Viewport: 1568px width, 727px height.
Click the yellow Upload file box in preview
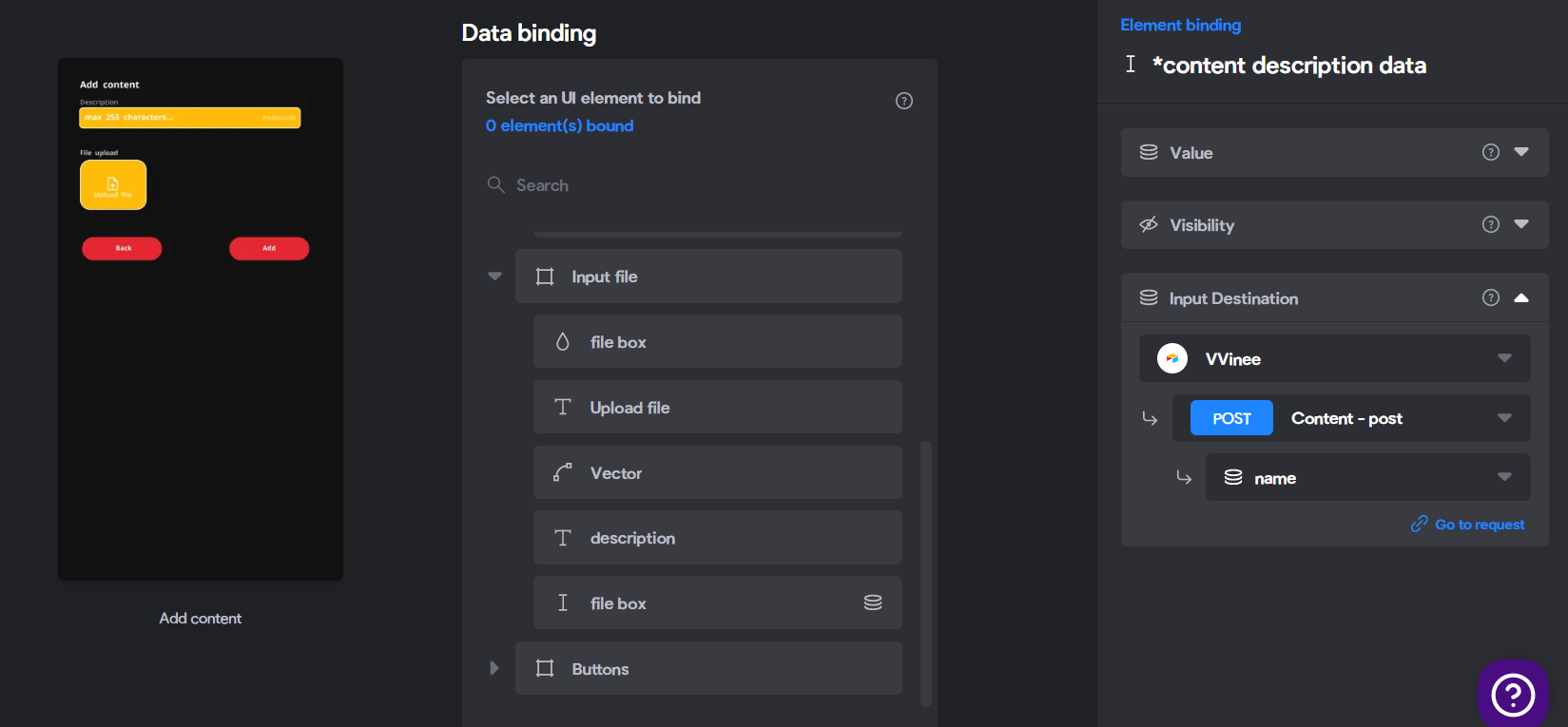[x=113, y=184]
